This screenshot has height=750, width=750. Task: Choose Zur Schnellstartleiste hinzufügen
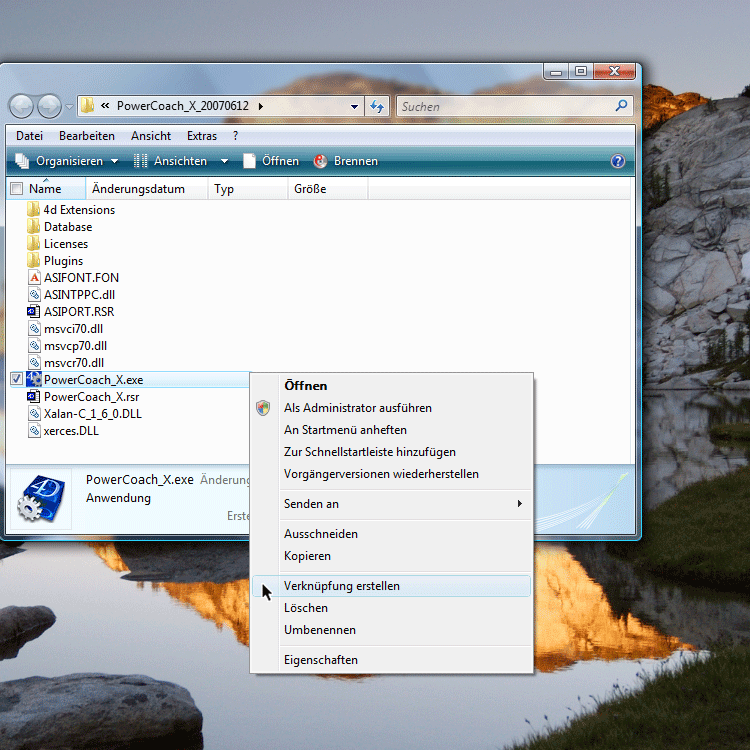pyautogui.click(x=391, y=452)
